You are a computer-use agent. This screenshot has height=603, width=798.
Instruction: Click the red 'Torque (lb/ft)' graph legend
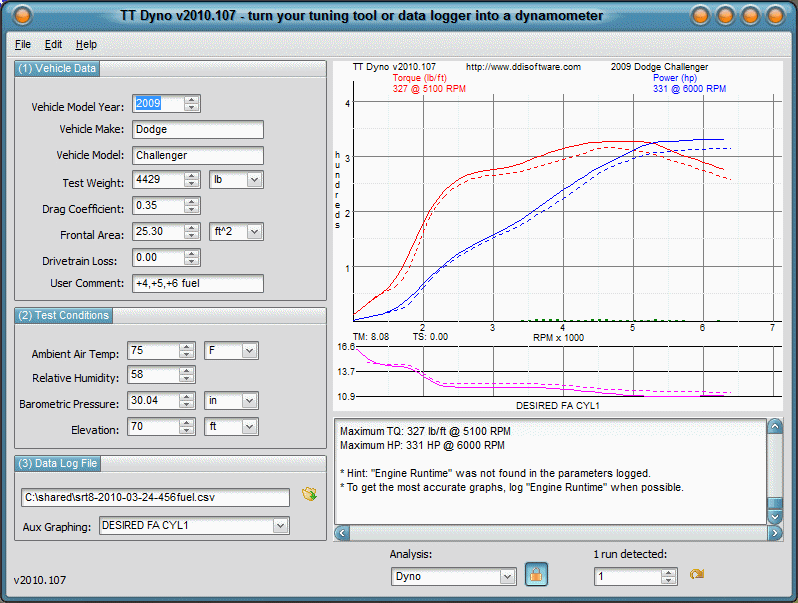tap(419, 78)
